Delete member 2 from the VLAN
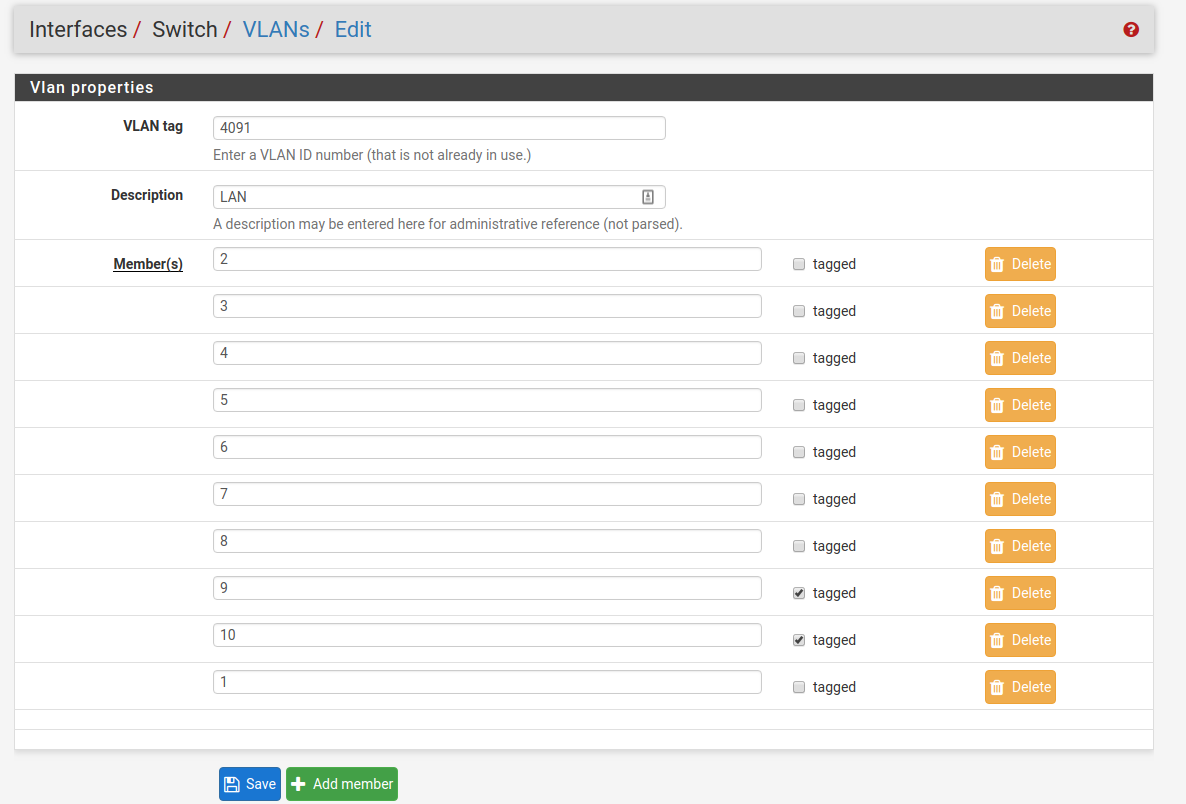Image resolution: width=1186 pixels, height=804 pixels. (x=1020, y=264)
